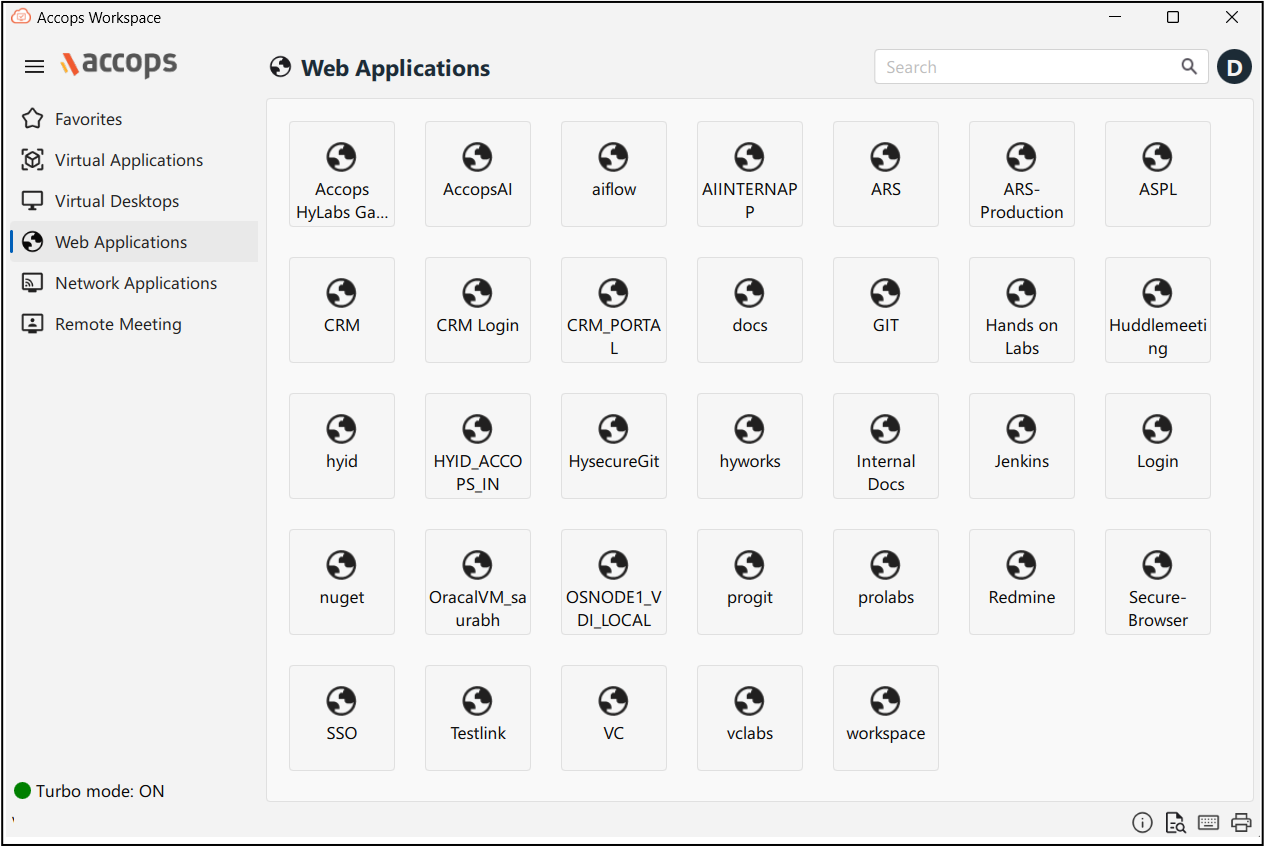Launch ARS-Production web app

1022,174
